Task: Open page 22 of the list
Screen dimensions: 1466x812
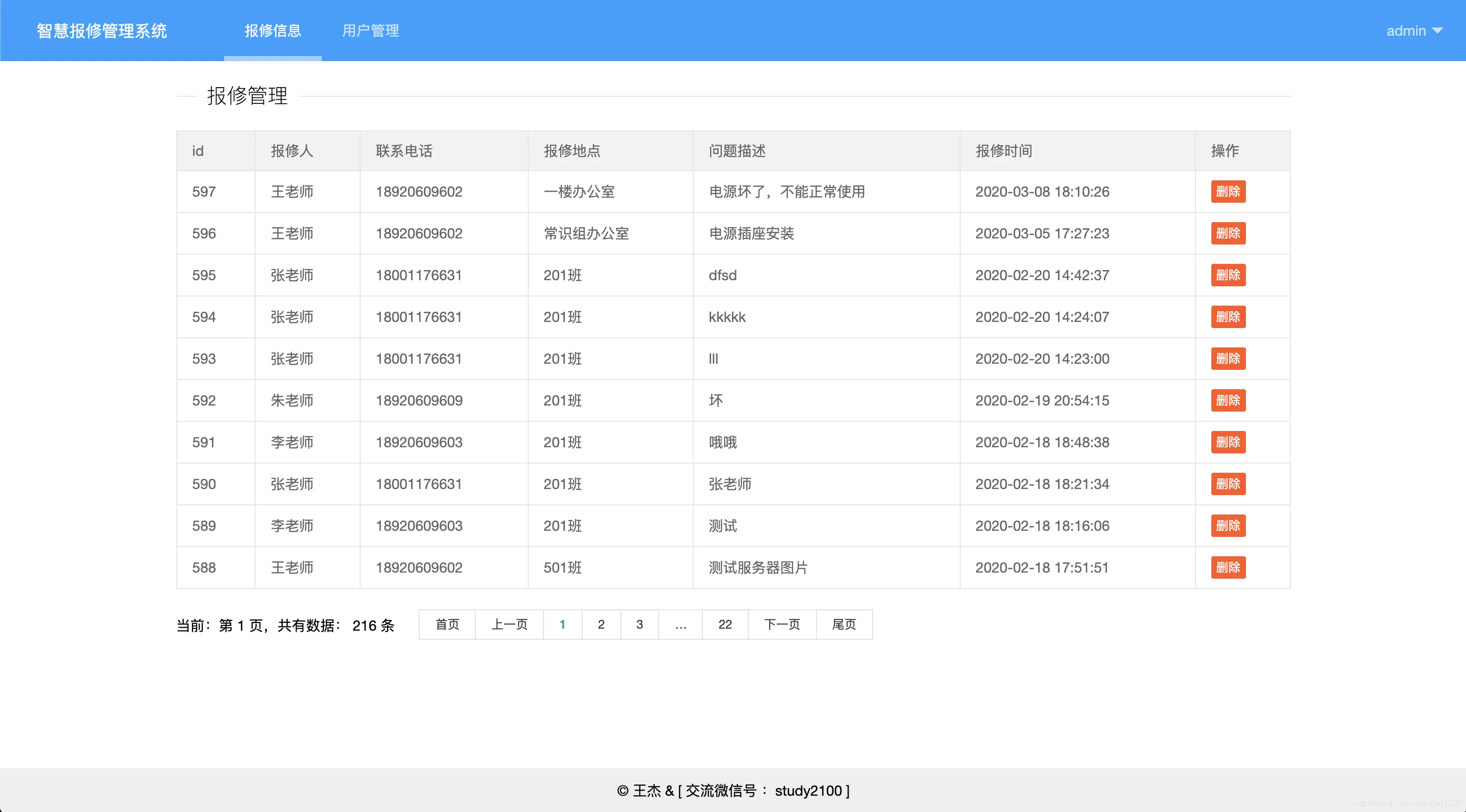Action: click(724, 624)
